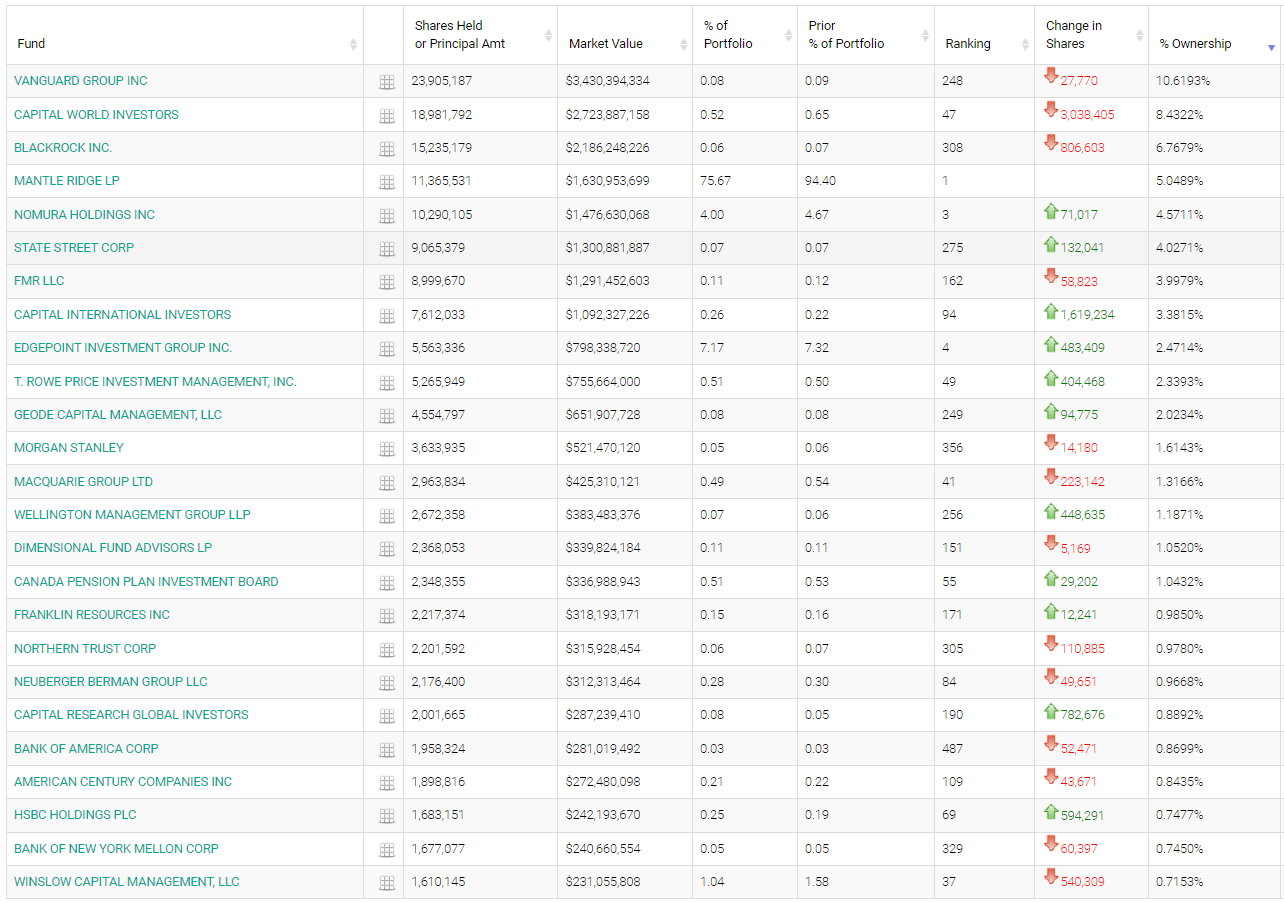Open FMR LLC fund link
The height and width of the screenshot is (902, 1284).
[x=39, y=281]
